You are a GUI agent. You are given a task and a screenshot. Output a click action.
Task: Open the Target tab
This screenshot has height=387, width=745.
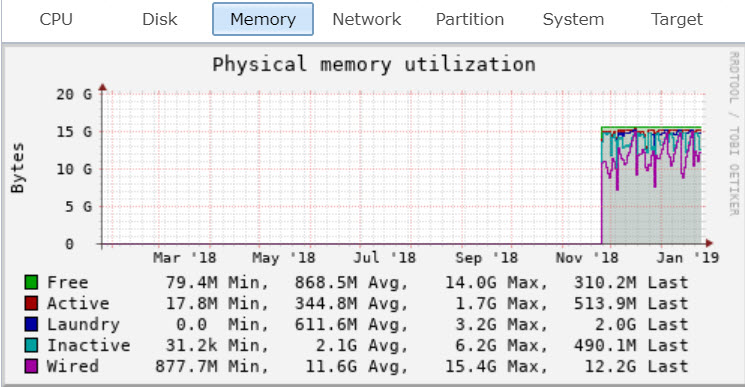click(677, 19)
